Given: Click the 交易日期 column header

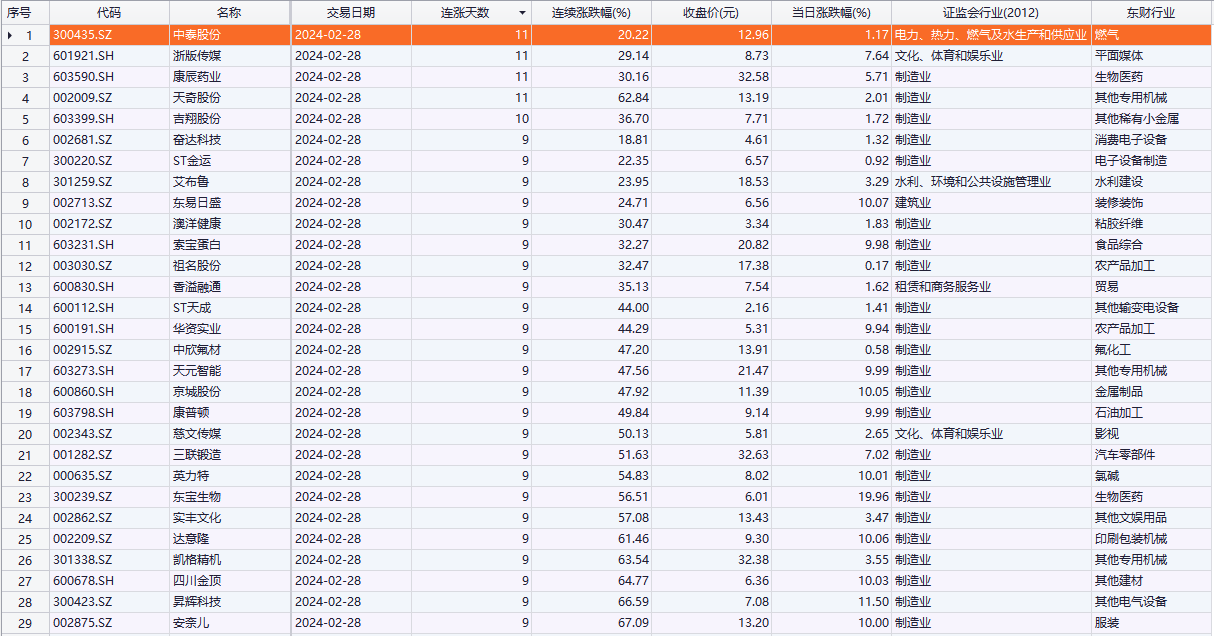Looking at the screenshot, I should [350, 13].
